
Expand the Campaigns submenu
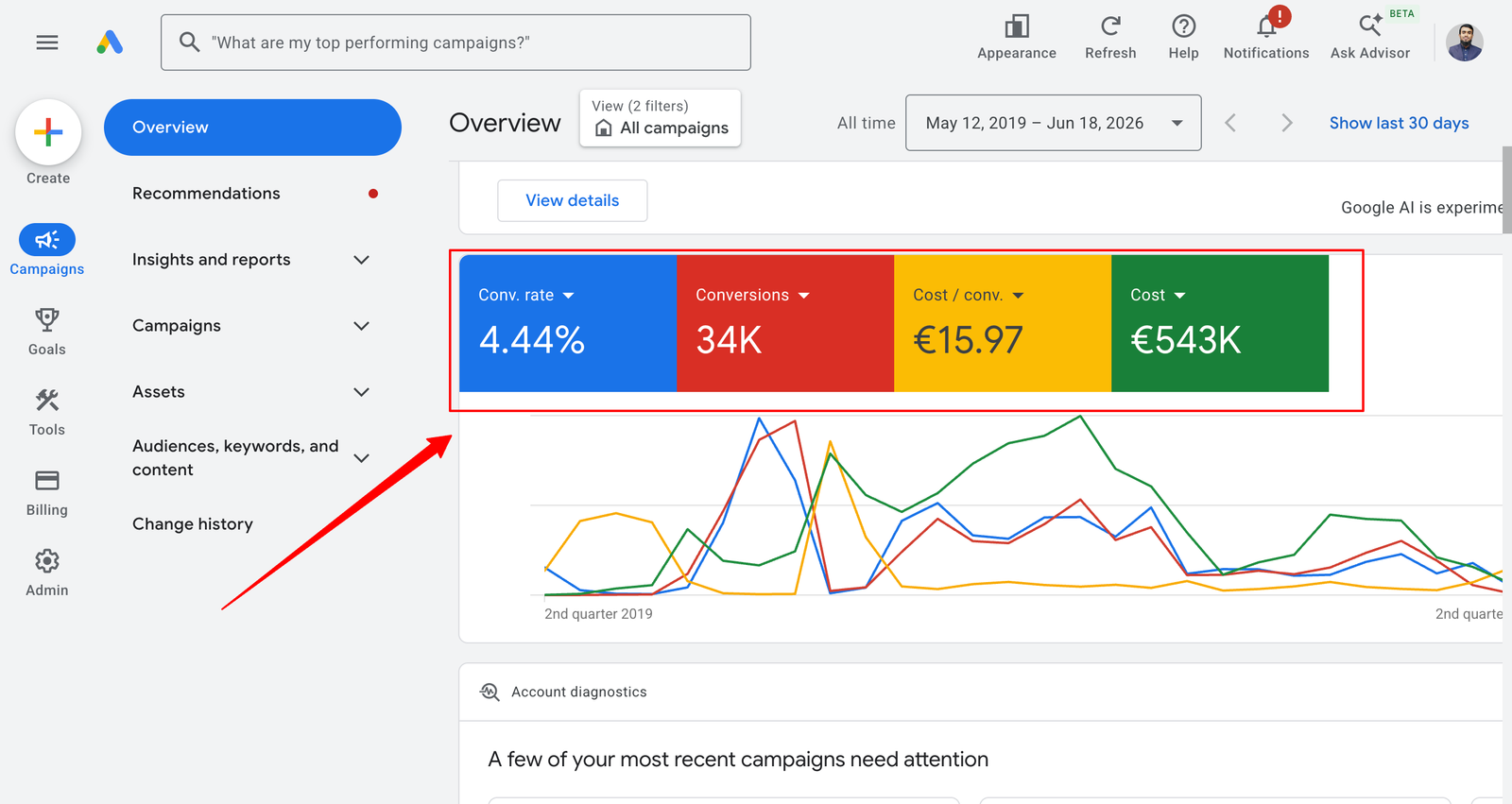tap(361, 326)
